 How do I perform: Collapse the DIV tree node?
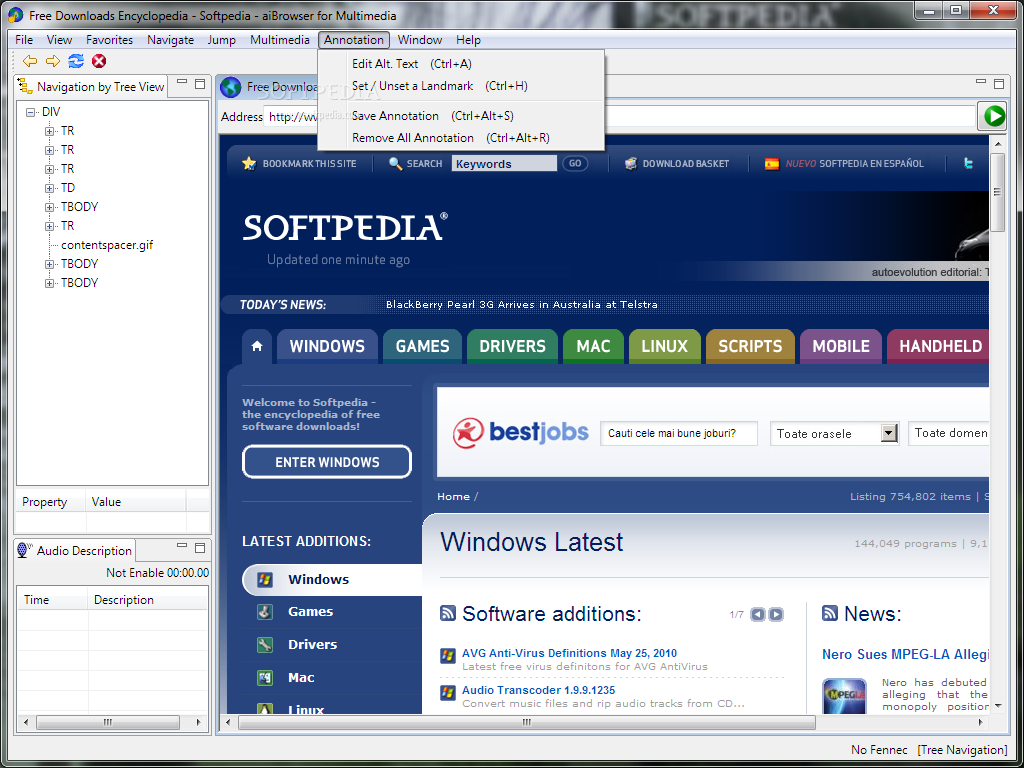coord(30,112)
